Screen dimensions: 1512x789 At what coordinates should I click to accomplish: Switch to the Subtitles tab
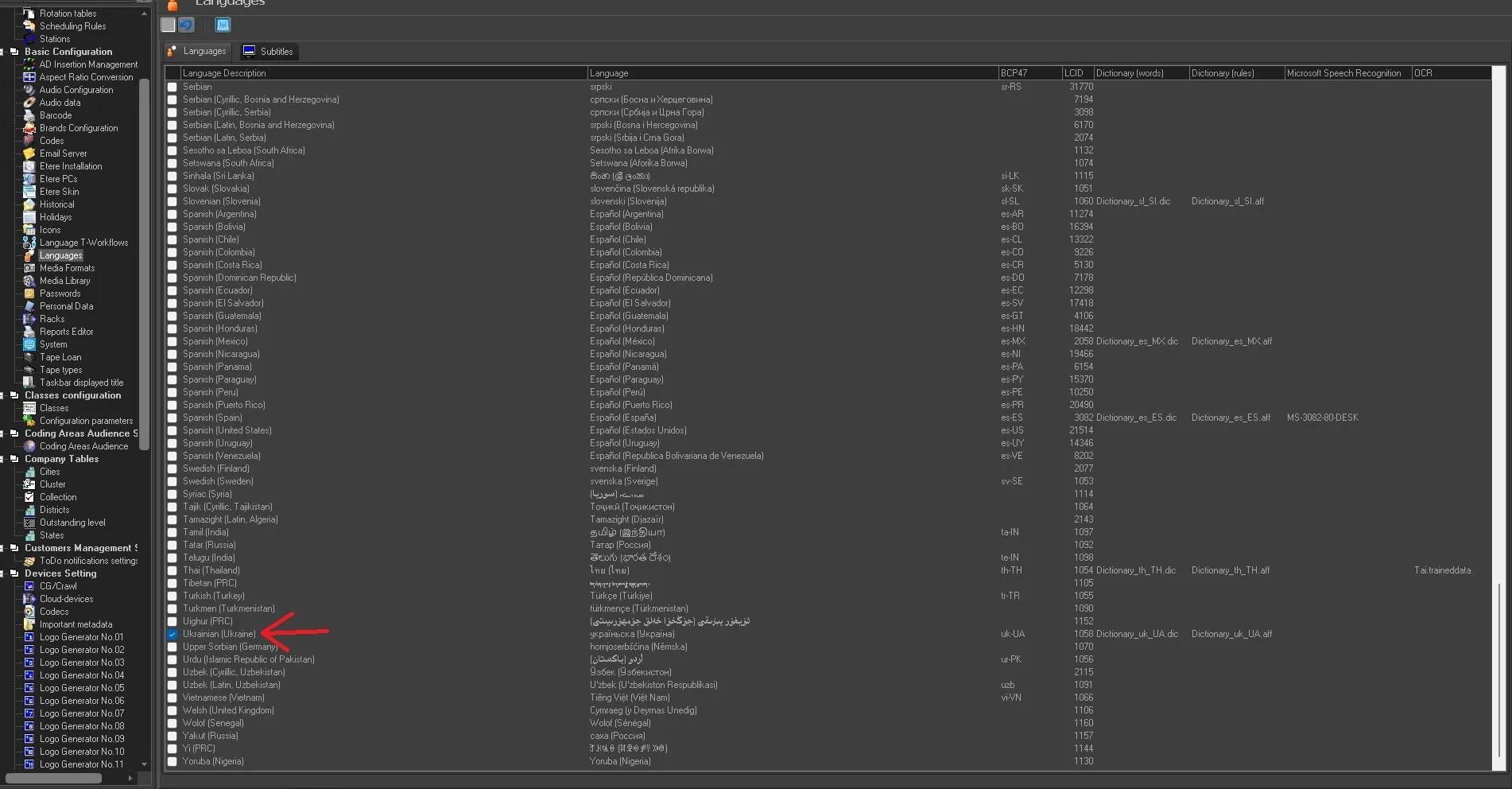point(268,52)
